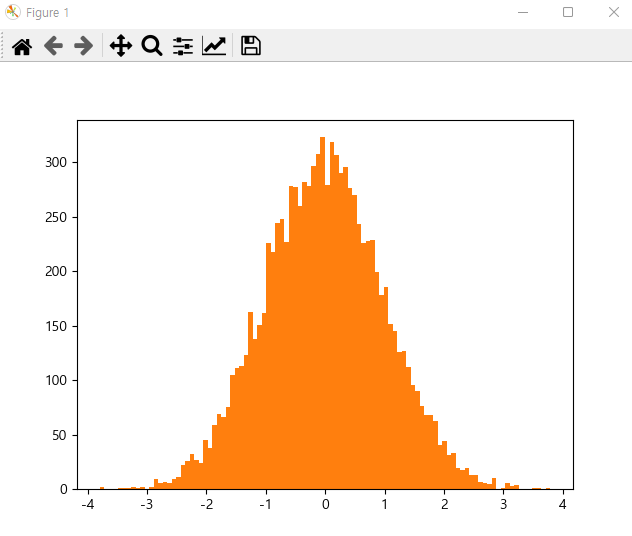Minimize the Figure 1 window

coord(523,12)
